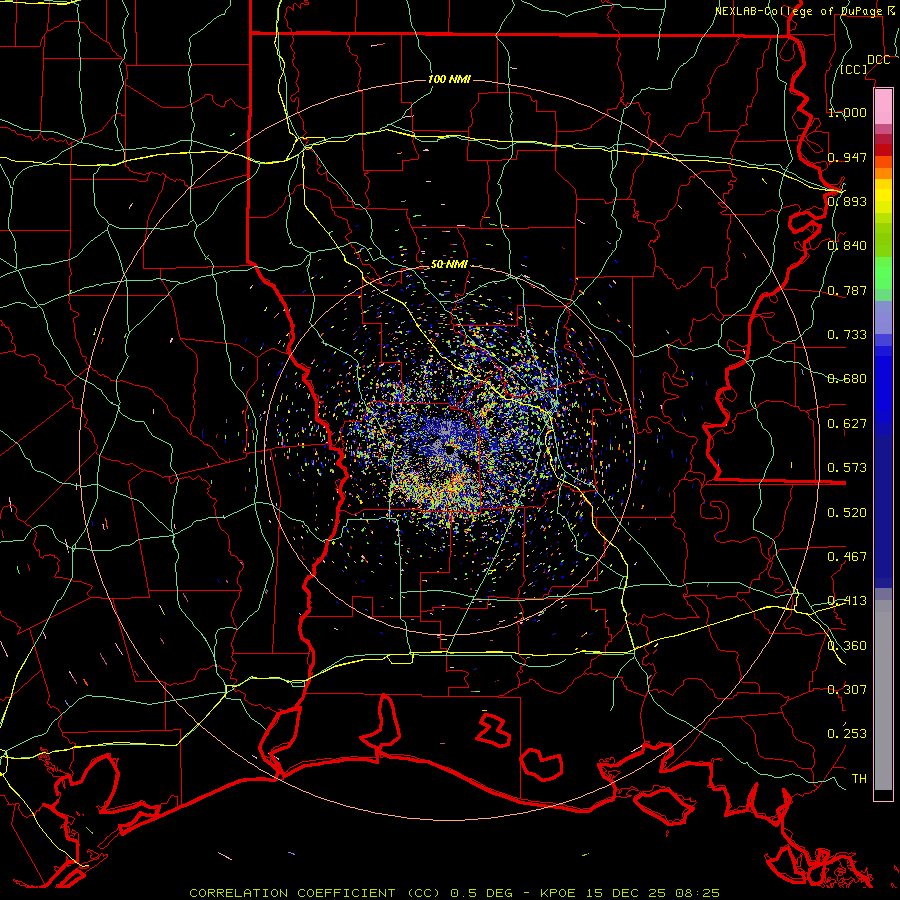Click the 0.947 legend value
900x900 pixels.
[847, 157]
